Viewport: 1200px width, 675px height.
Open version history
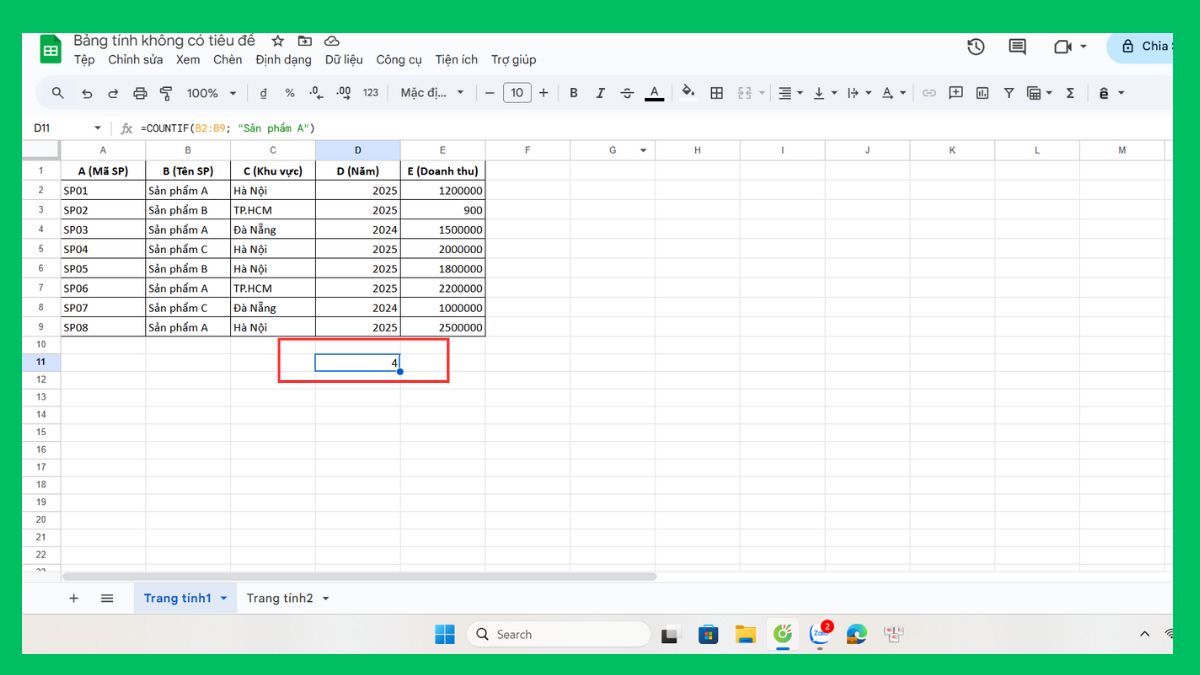975,46
